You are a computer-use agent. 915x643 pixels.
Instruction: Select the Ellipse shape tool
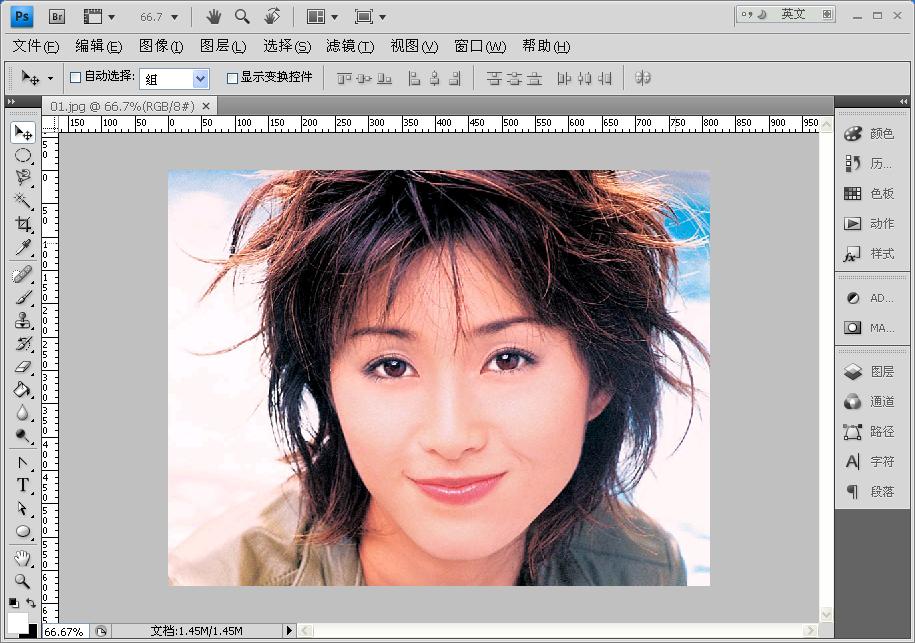(23, 532)
